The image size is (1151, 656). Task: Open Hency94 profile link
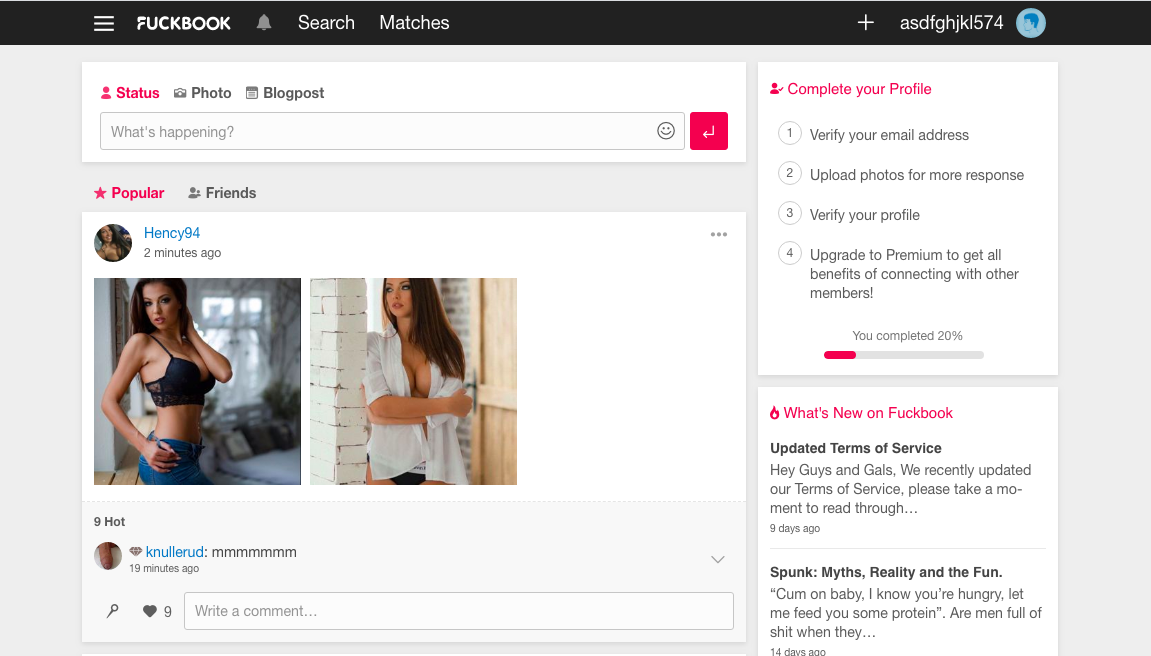point(172,233)
